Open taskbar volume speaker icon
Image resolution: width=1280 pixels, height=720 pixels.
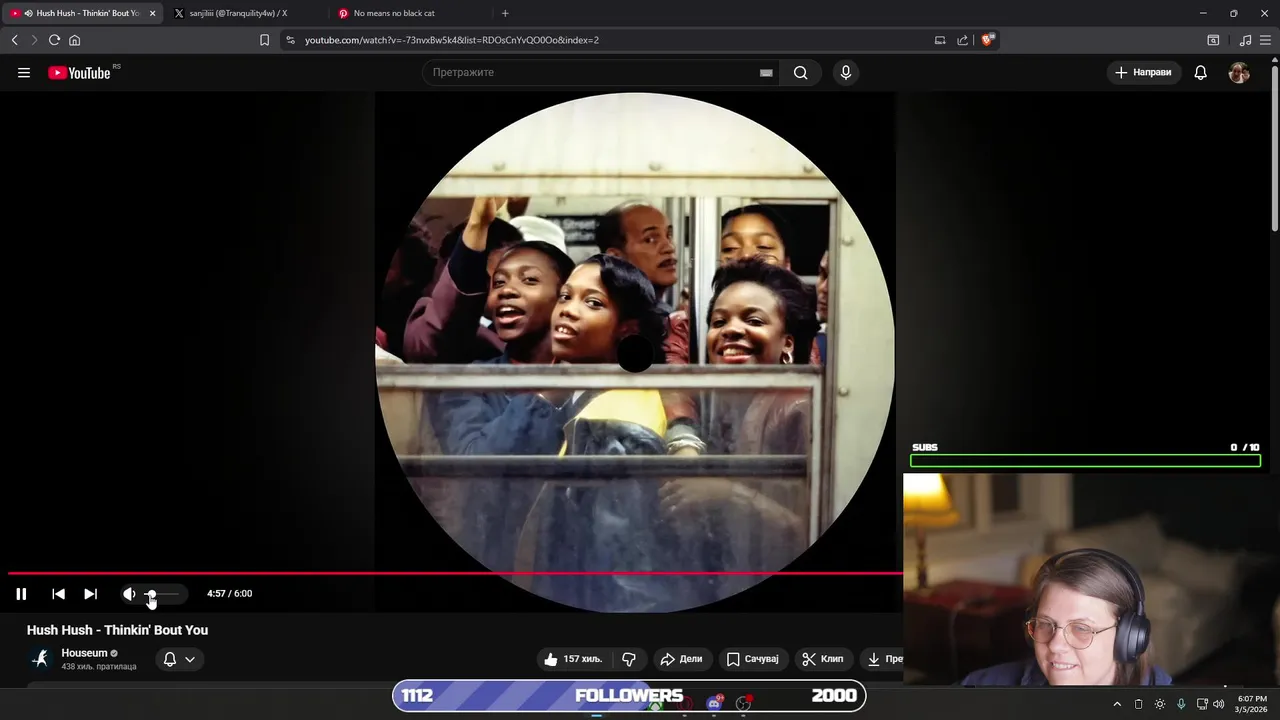coord(1218,704)
